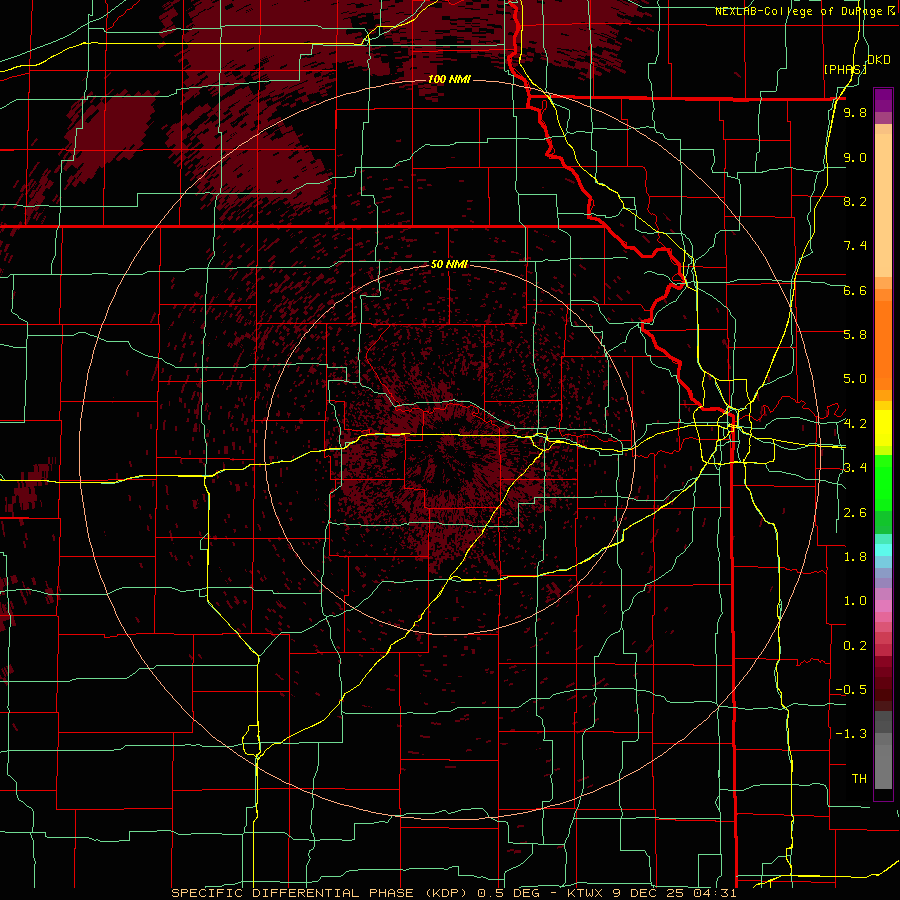Click the [PHAS] legend heading
Viewport: 900px width, 900px height.
(x=845, y=69)
